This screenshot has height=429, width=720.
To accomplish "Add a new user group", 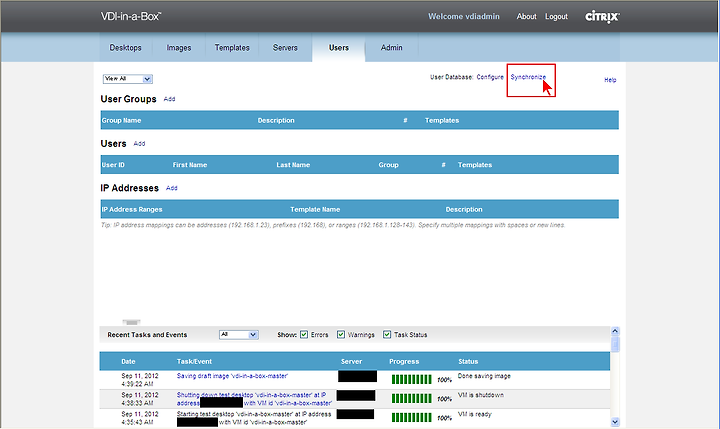I will 169,99.
